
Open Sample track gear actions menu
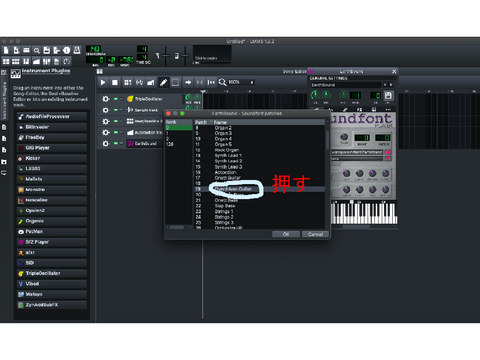click(x=106, y=110)
